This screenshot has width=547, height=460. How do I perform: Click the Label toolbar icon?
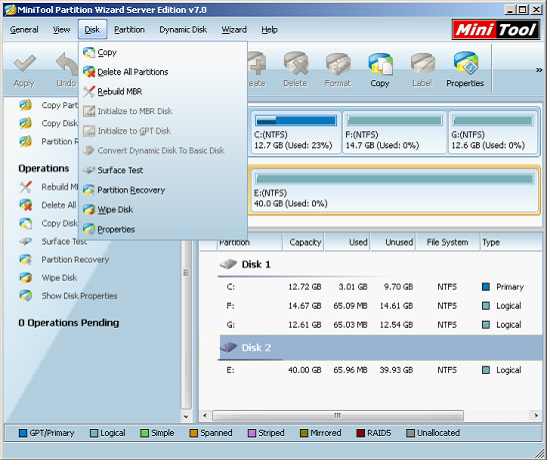coord(422,64)
